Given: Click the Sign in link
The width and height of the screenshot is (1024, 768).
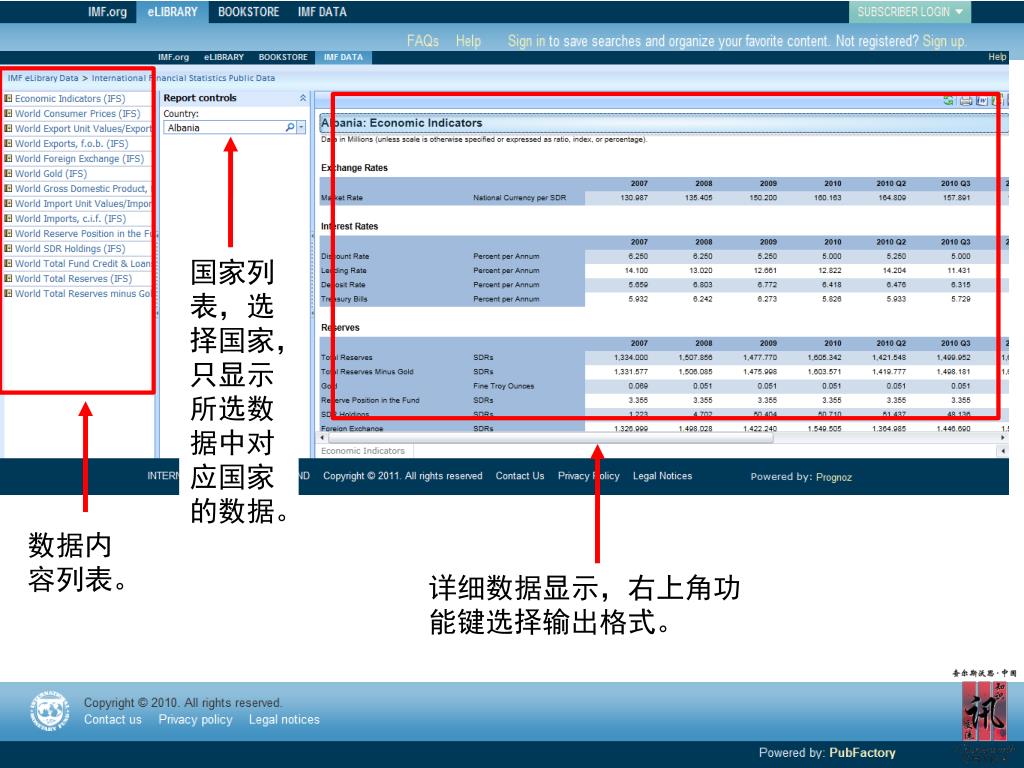Looking at the screenshot, I should click(526, 41).
